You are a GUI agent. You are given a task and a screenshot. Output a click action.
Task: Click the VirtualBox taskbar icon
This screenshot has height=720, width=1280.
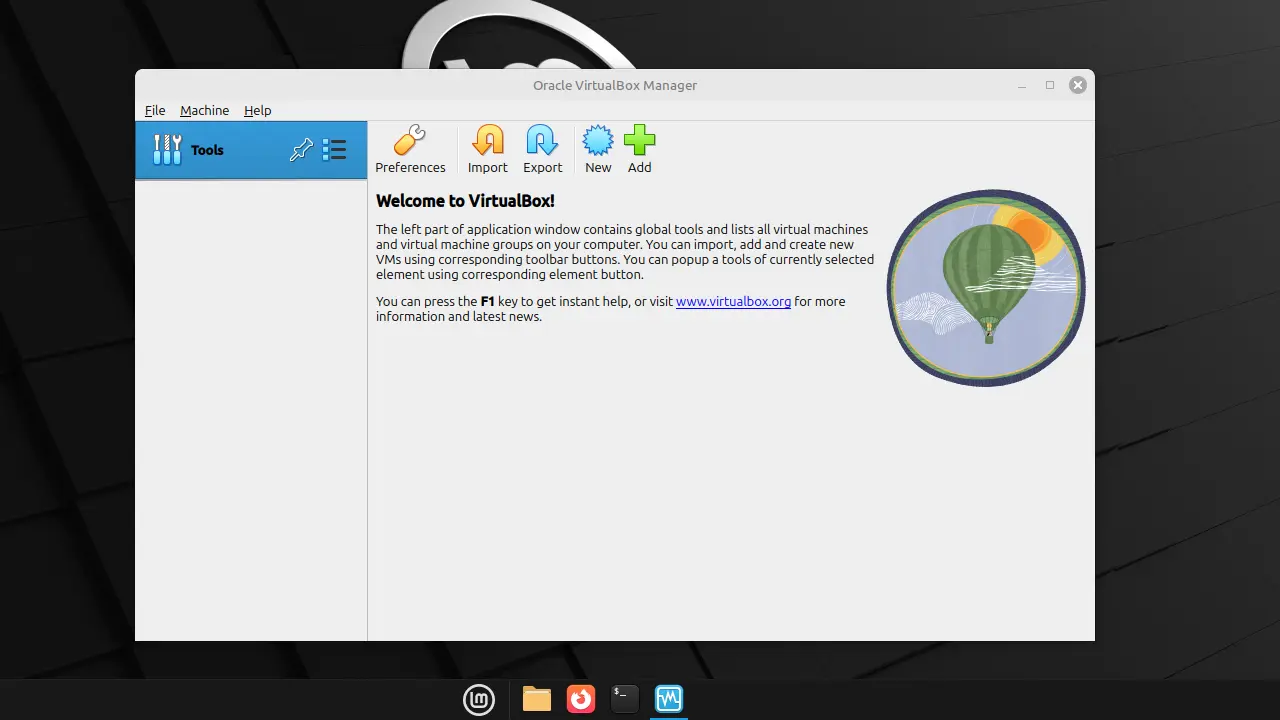[669, 699]
